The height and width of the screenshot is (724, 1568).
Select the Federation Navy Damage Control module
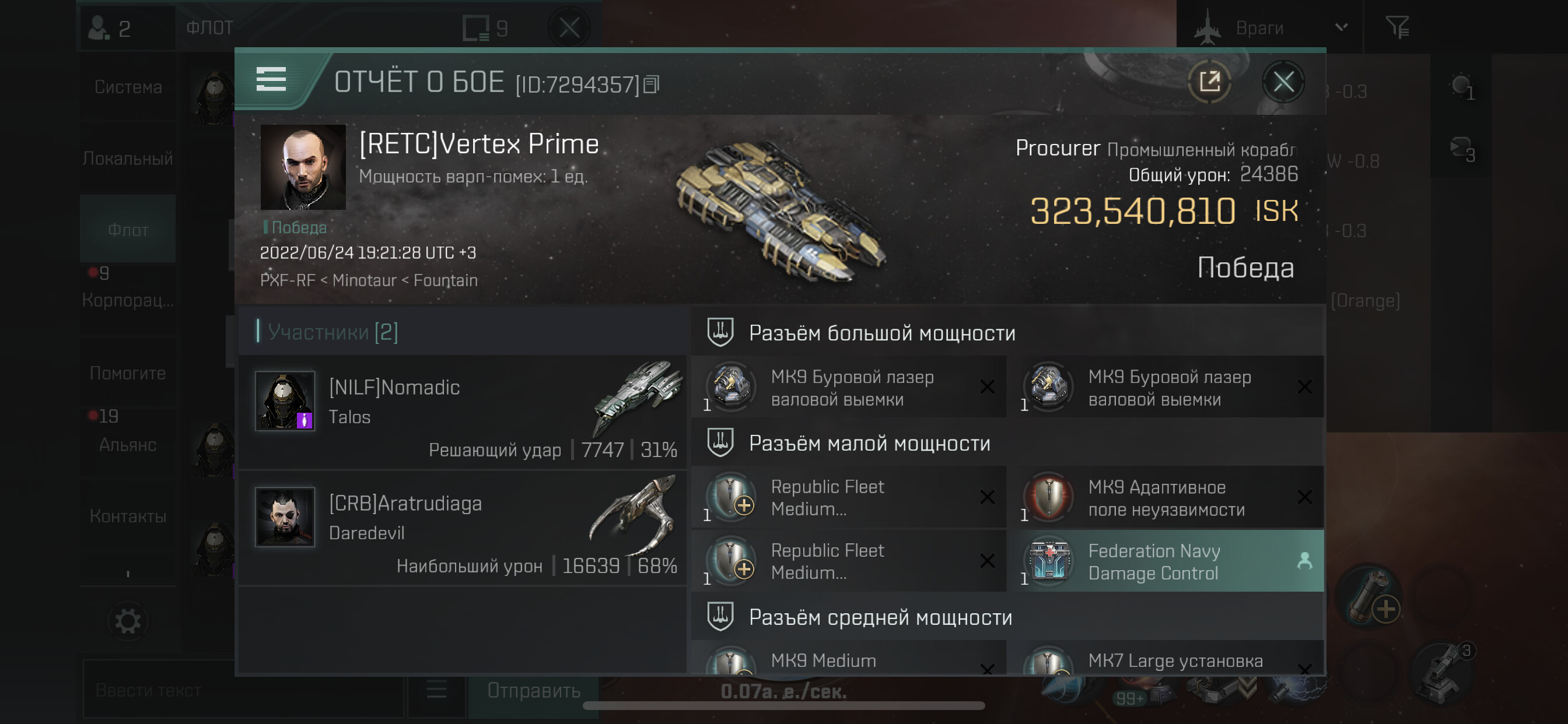coord(1172,561)
